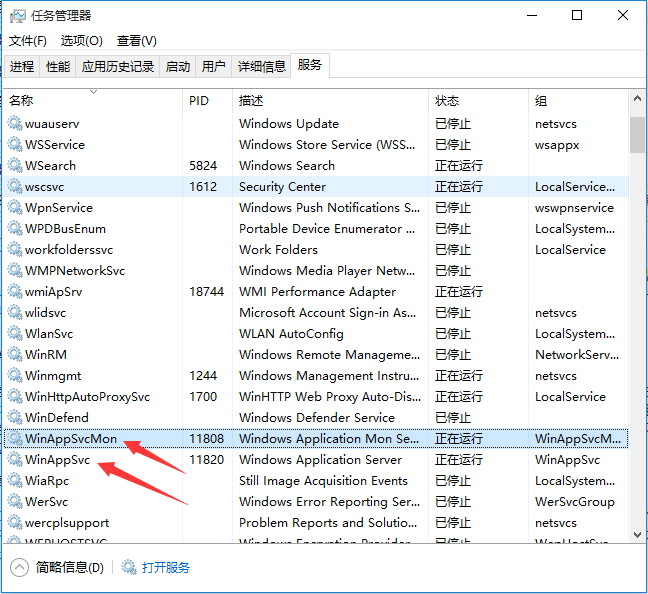Switch to the 详细信息 tab
Image resolution: width=648 pixels, height=594 pixels.
click(261, 67)
